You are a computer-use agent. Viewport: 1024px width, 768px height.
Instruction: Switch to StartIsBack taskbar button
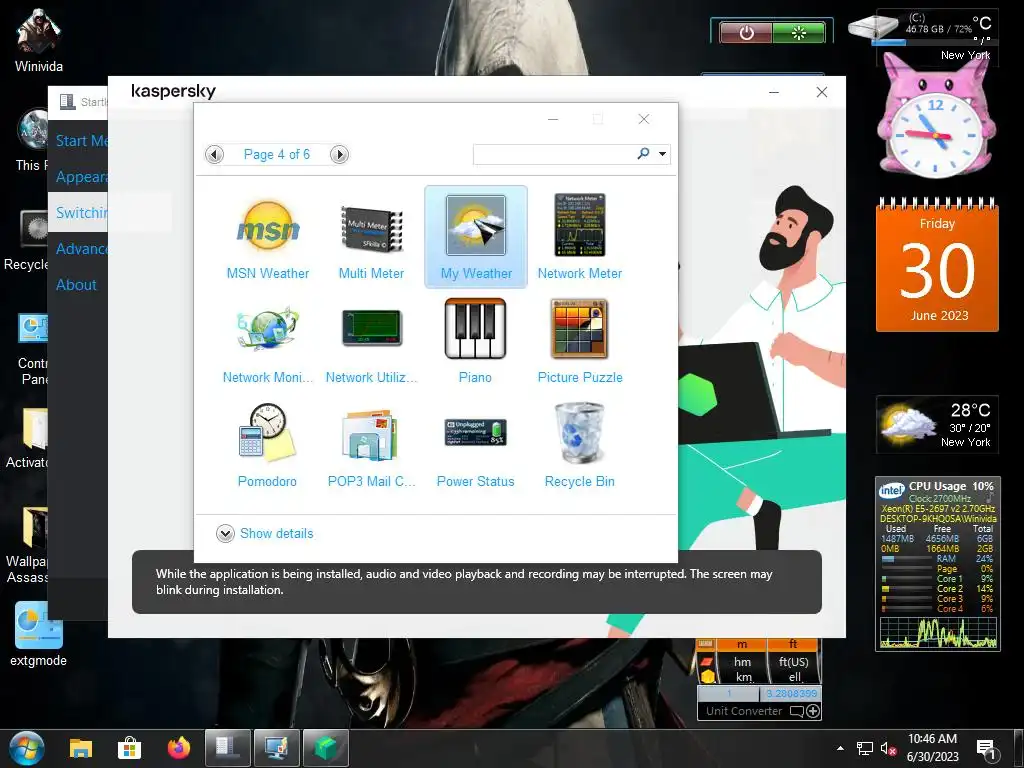coord(227,748)
